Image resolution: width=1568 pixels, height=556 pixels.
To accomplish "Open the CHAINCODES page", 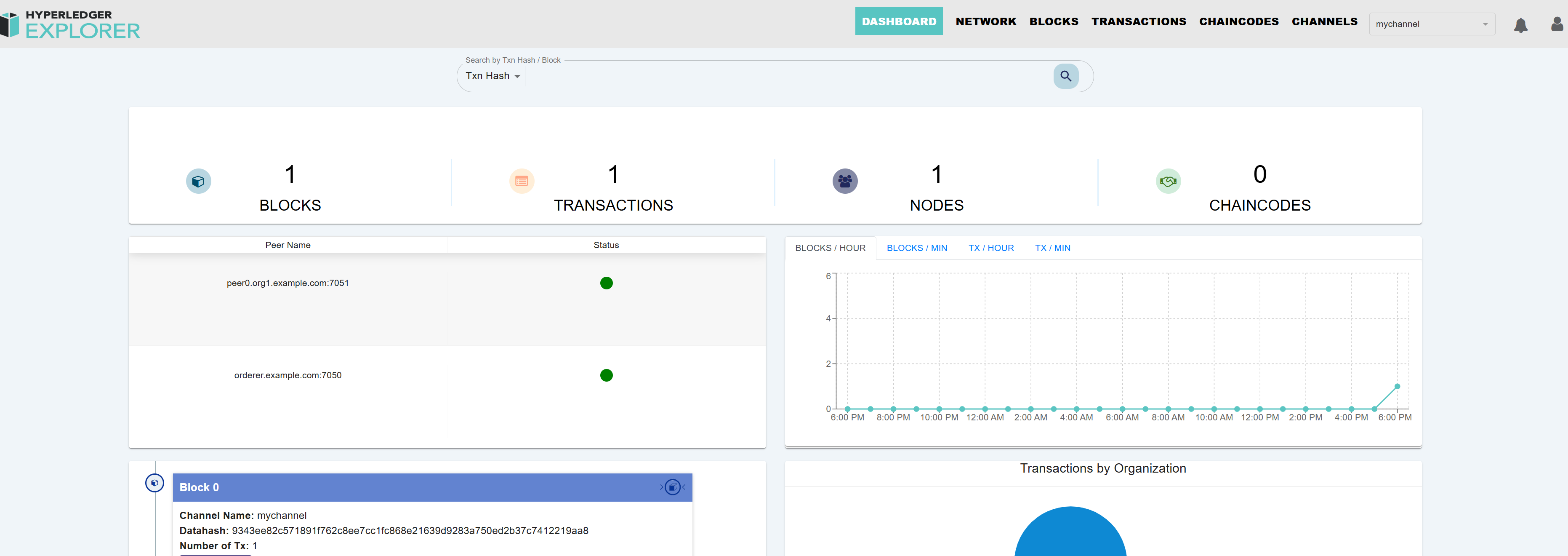I will tap(1239, 21).
